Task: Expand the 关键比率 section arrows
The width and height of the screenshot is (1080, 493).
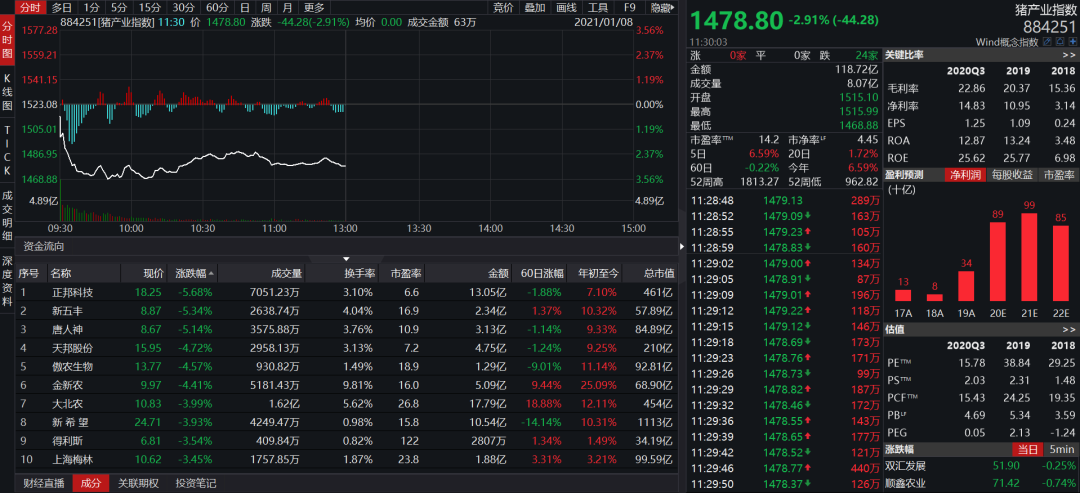Action: (1066, 55)
